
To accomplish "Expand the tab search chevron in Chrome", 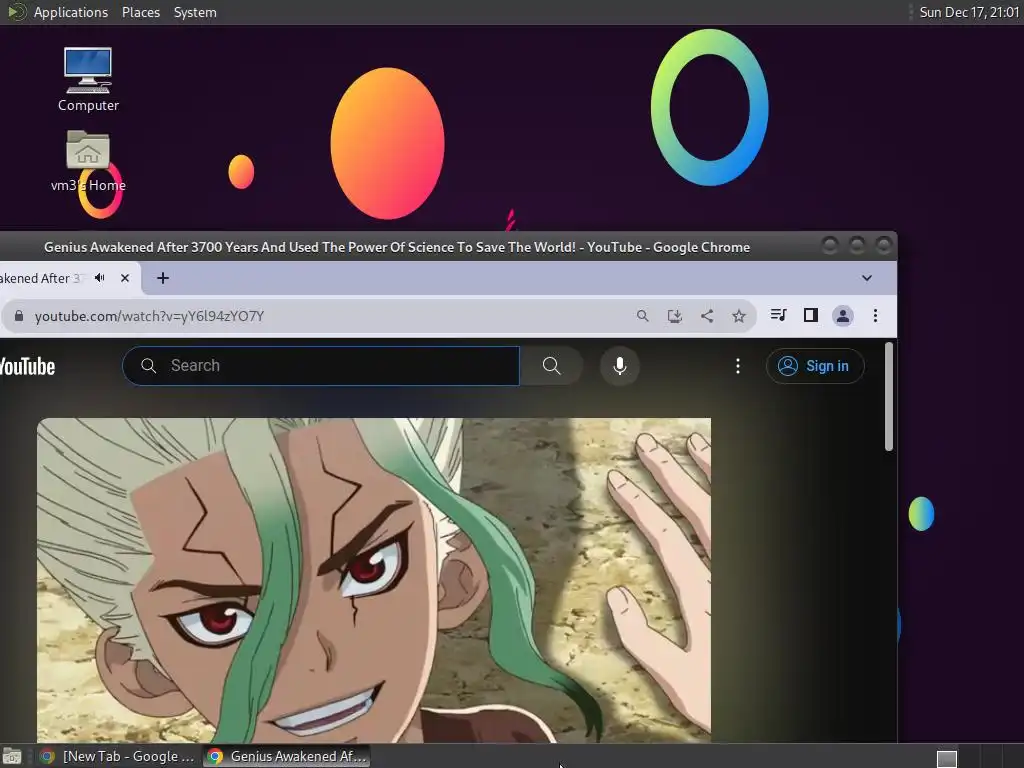I will pos(867,278).
